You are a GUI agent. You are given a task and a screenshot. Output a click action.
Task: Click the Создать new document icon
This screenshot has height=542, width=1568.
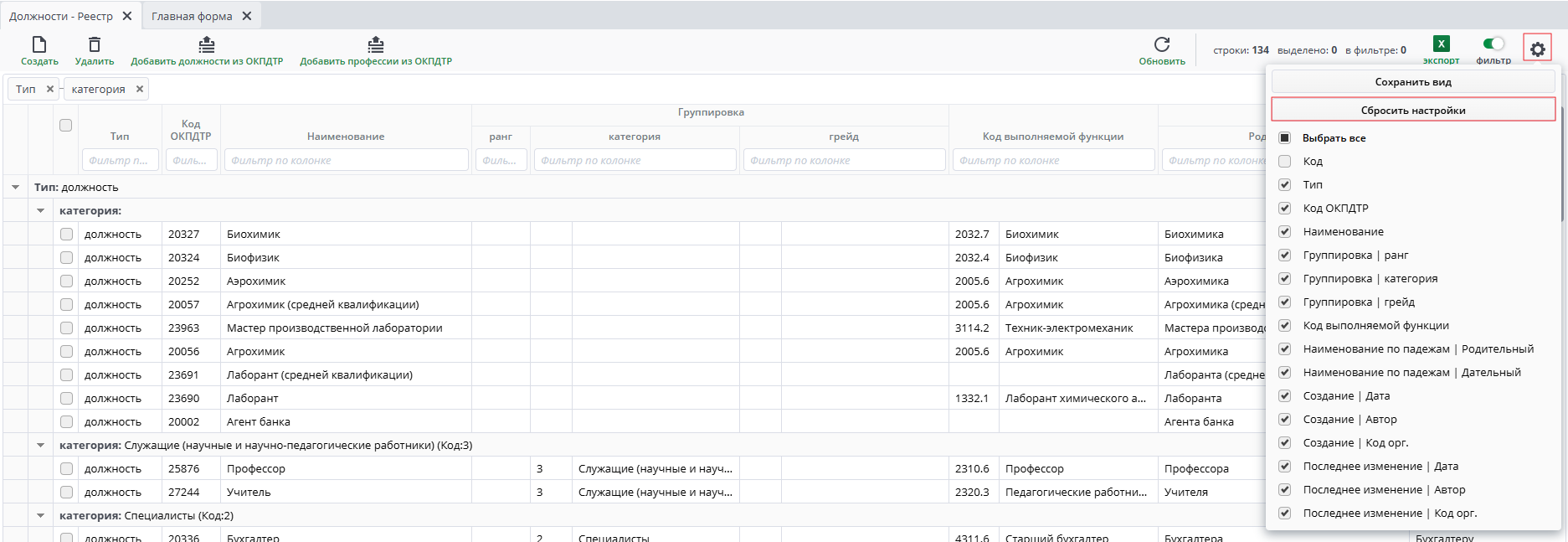pyautogui.click(x=39, y=44)
